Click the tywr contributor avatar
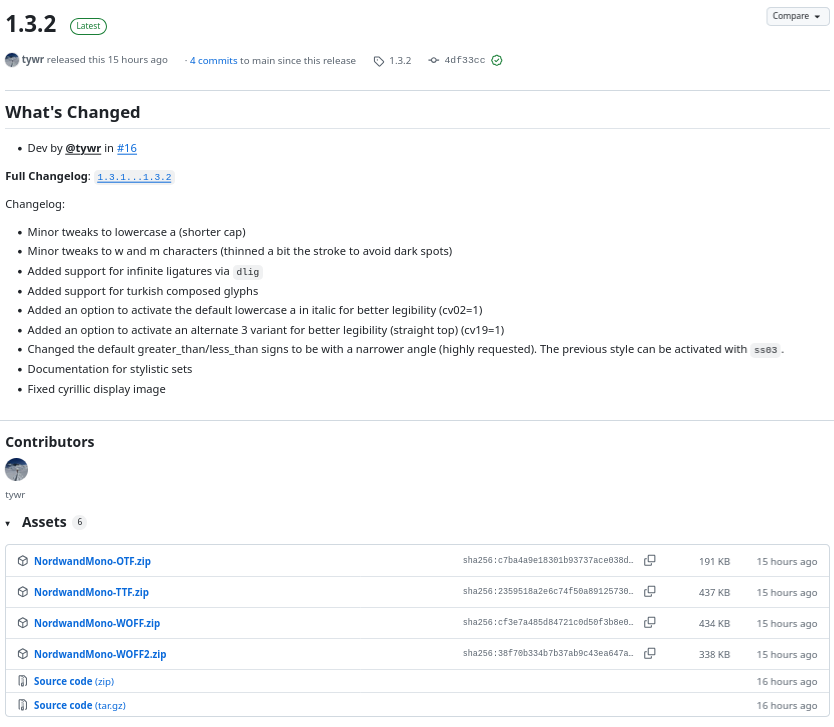This screenshot has height=727, width=834. click(16, 470)
